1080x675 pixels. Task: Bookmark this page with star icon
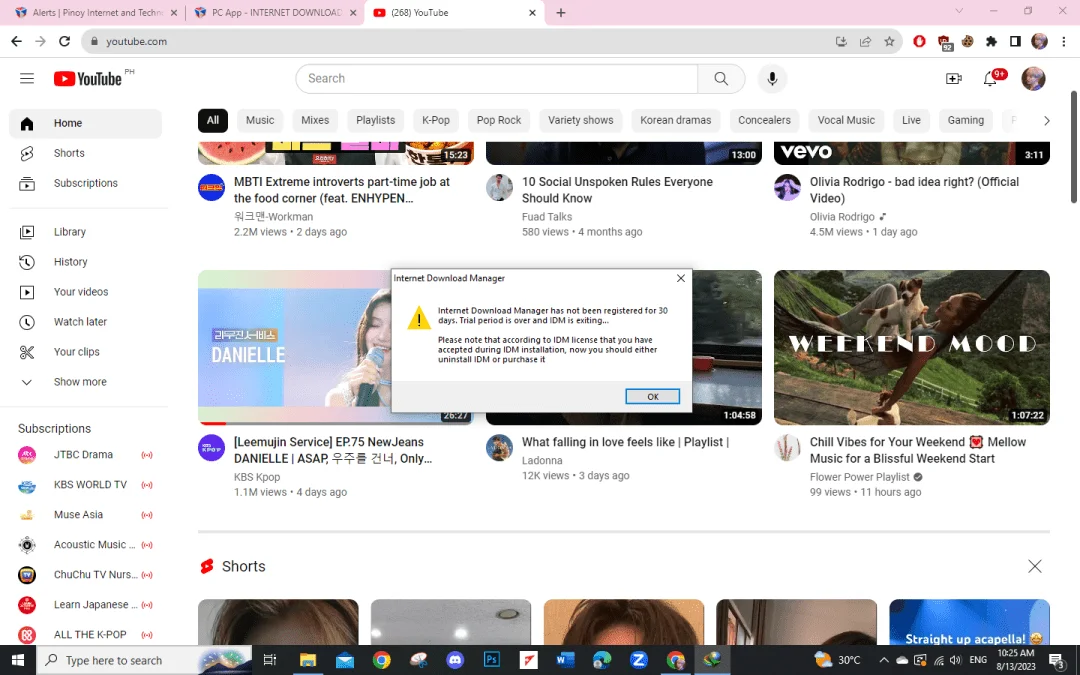point(889,41)
